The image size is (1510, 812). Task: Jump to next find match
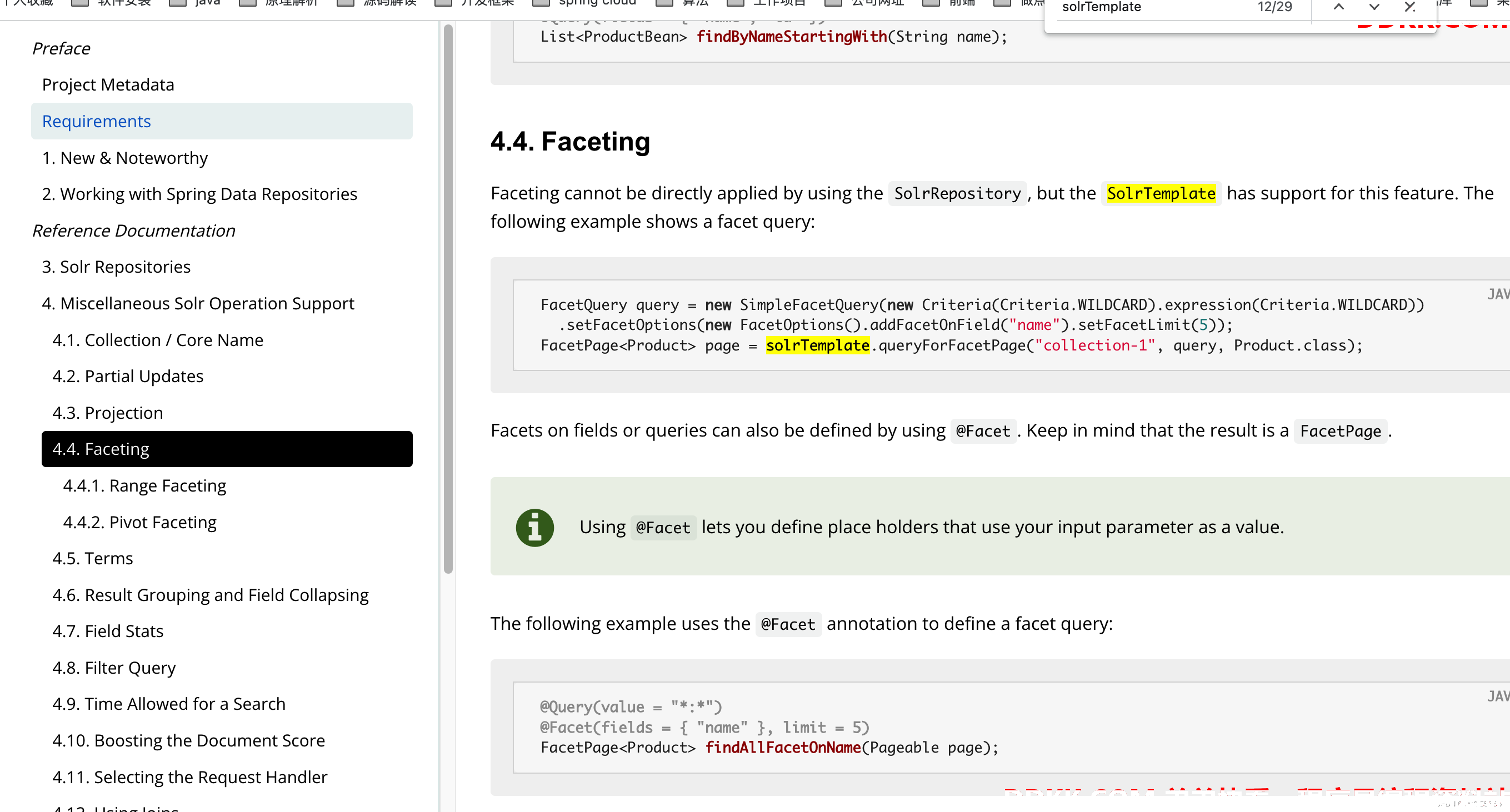click(1373, 7)
